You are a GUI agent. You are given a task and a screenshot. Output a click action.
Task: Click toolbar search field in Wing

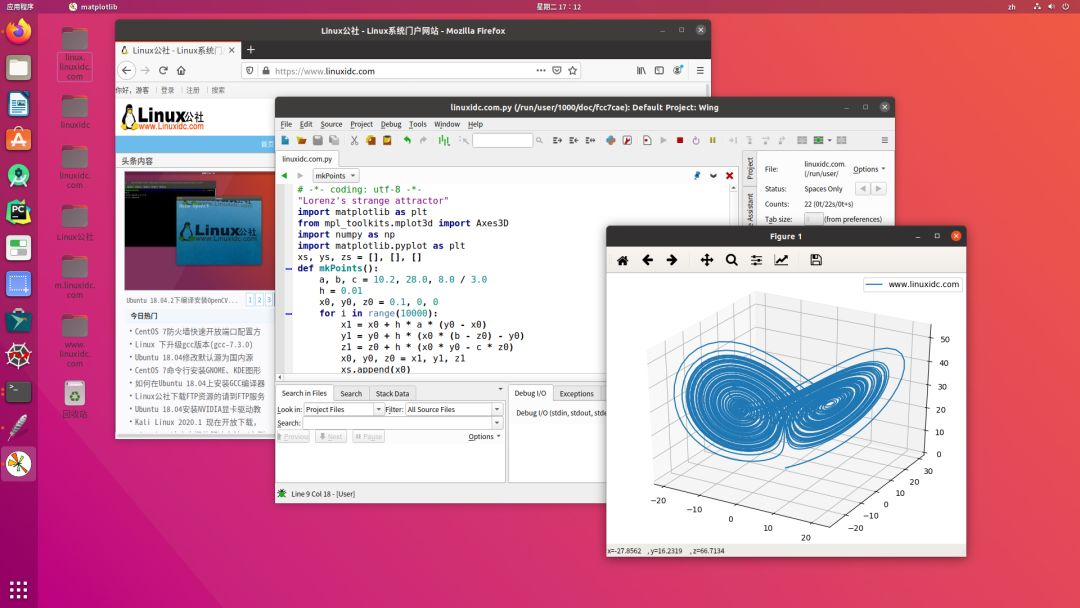(x=502, y=140)
